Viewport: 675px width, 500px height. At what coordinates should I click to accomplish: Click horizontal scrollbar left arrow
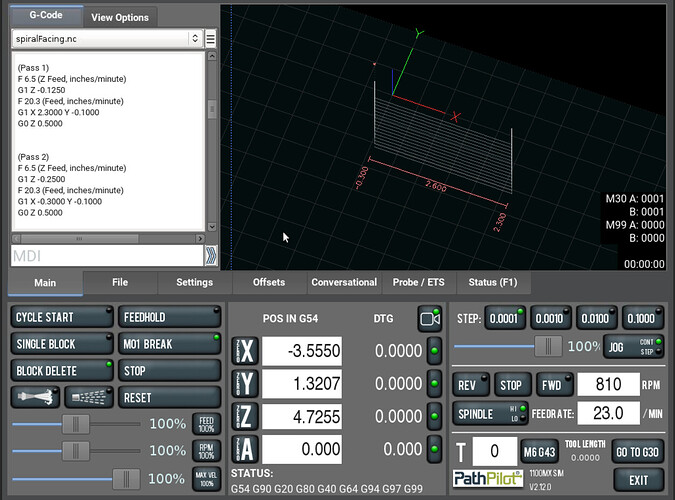coord(16,238)
